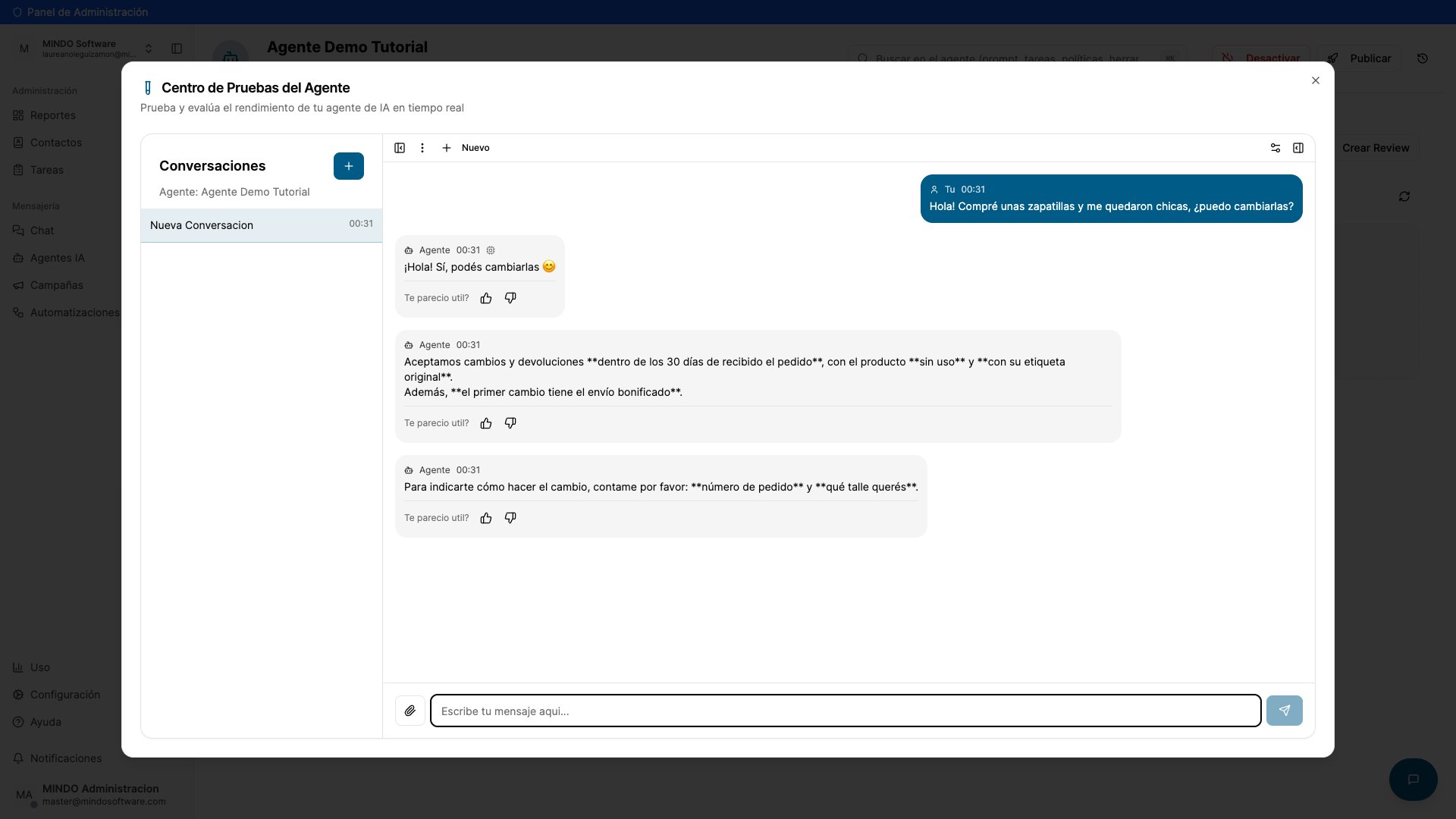Viewport: 1456px width, 819px height.
Task: Click the Desactivar agent button
Action: pos(1263,58)
